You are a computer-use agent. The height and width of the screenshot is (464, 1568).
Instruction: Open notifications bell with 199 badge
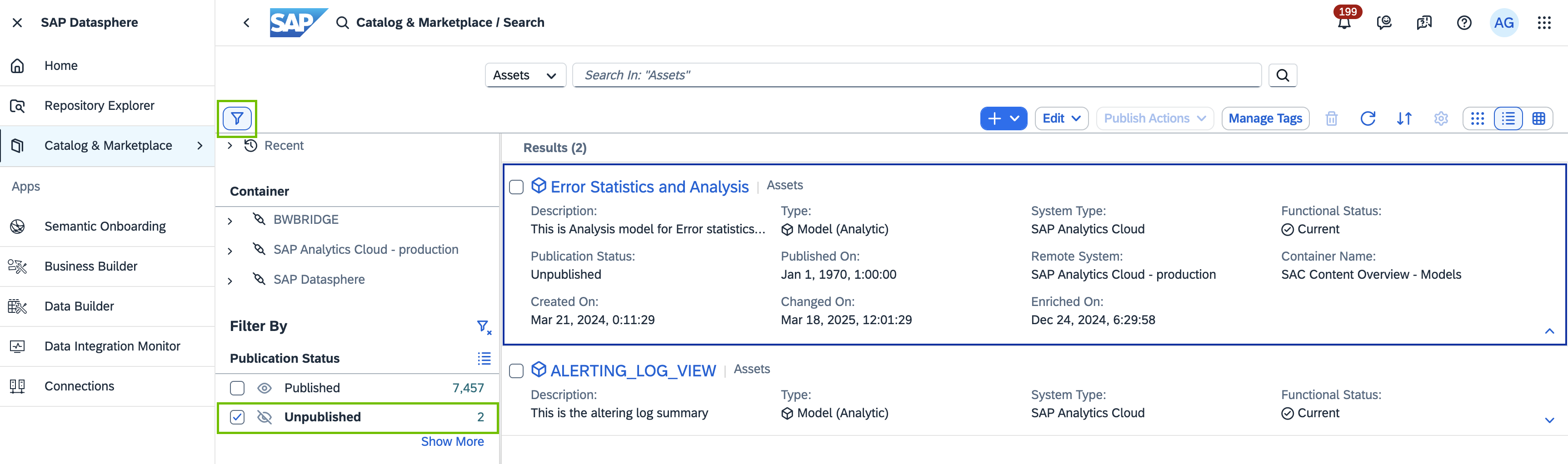[x=1344, y=23]
